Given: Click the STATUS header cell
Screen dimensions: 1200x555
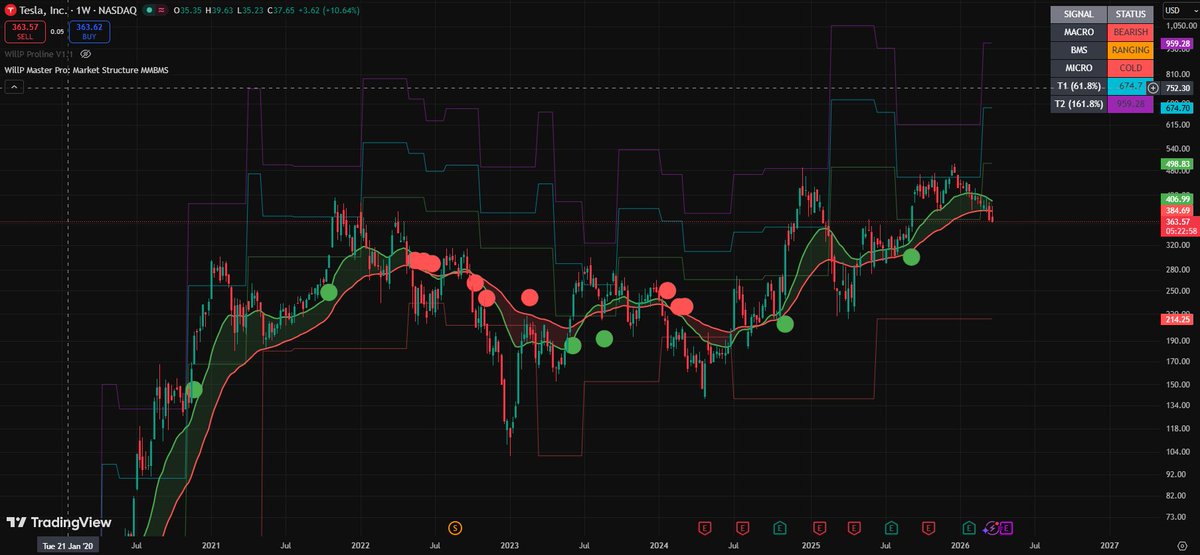Looking at the screenshot, I should click(1130, 14).
